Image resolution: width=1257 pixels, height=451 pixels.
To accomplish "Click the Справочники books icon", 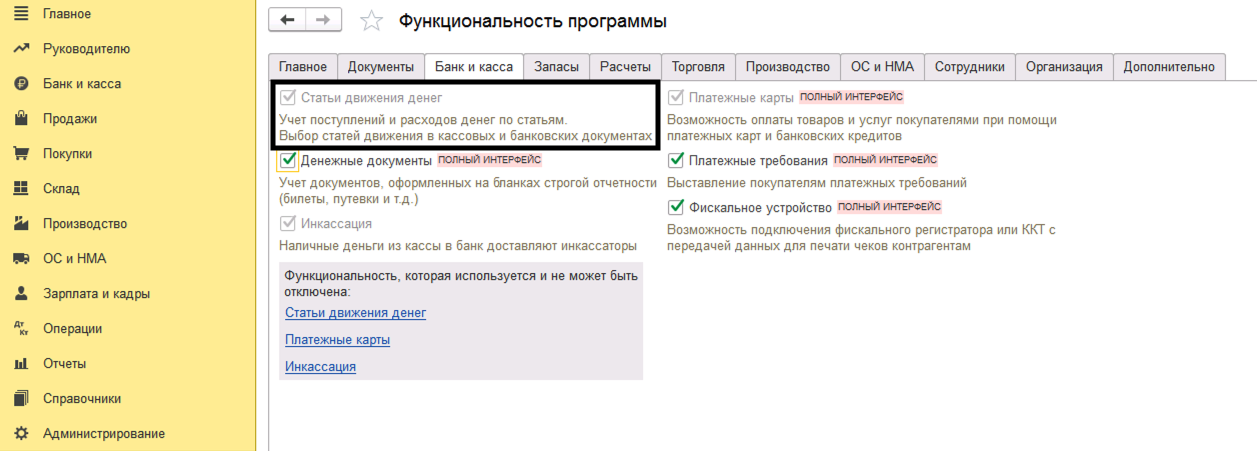I will tap(20, 399).
